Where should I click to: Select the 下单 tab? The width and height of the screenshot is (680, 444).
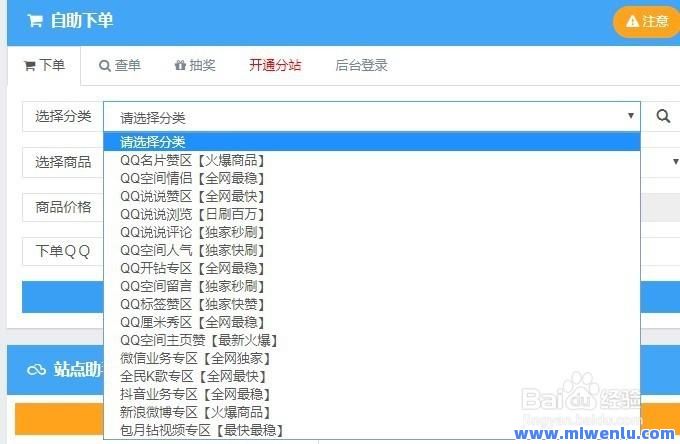tap(44, 65)
